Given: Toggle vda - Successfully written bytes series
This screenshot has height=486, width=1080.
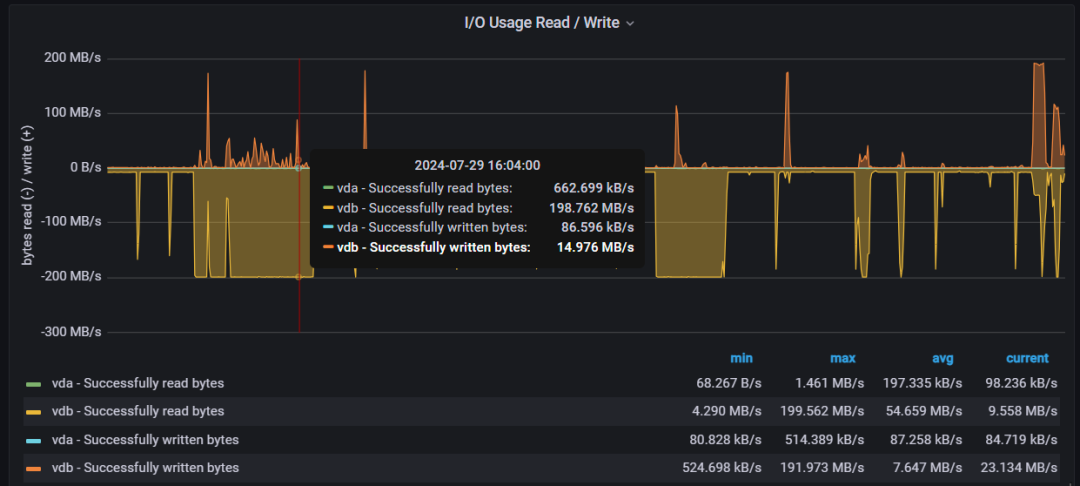Looking at the screenshot, I should (x=145, y=440).
